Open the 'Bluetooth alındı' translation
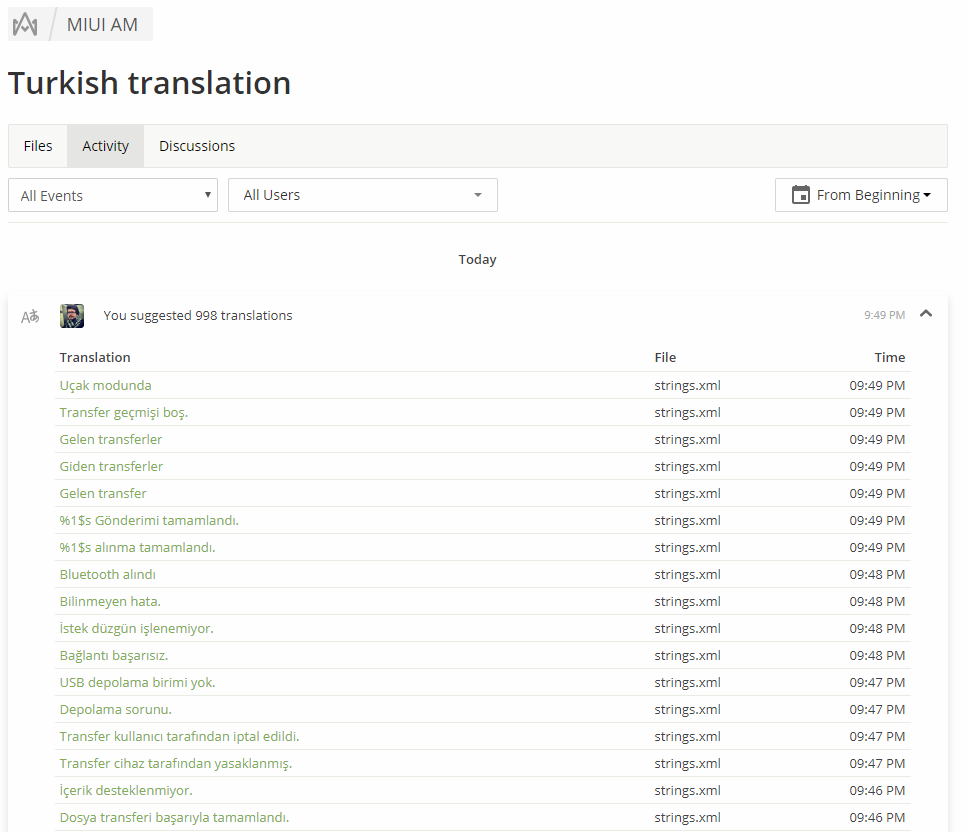This screenshot has width=967, height=832. click(x=107, y=575)
